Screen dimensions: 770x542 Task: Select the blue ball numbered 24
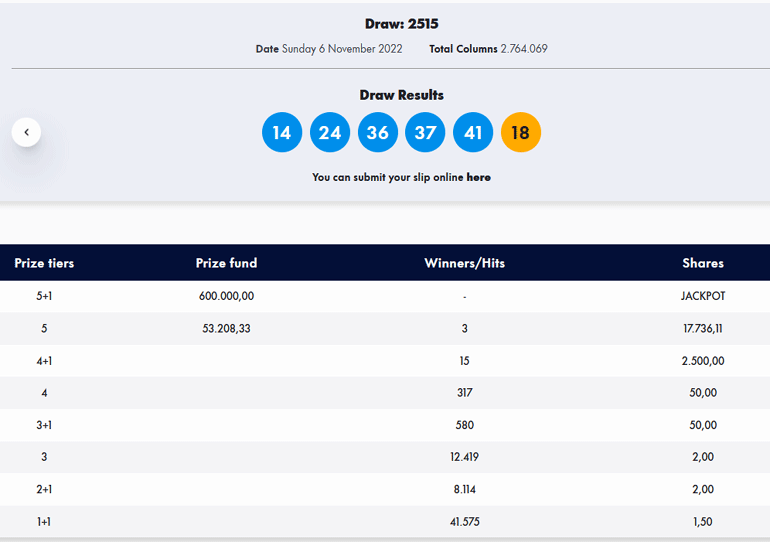pos(330,133)
